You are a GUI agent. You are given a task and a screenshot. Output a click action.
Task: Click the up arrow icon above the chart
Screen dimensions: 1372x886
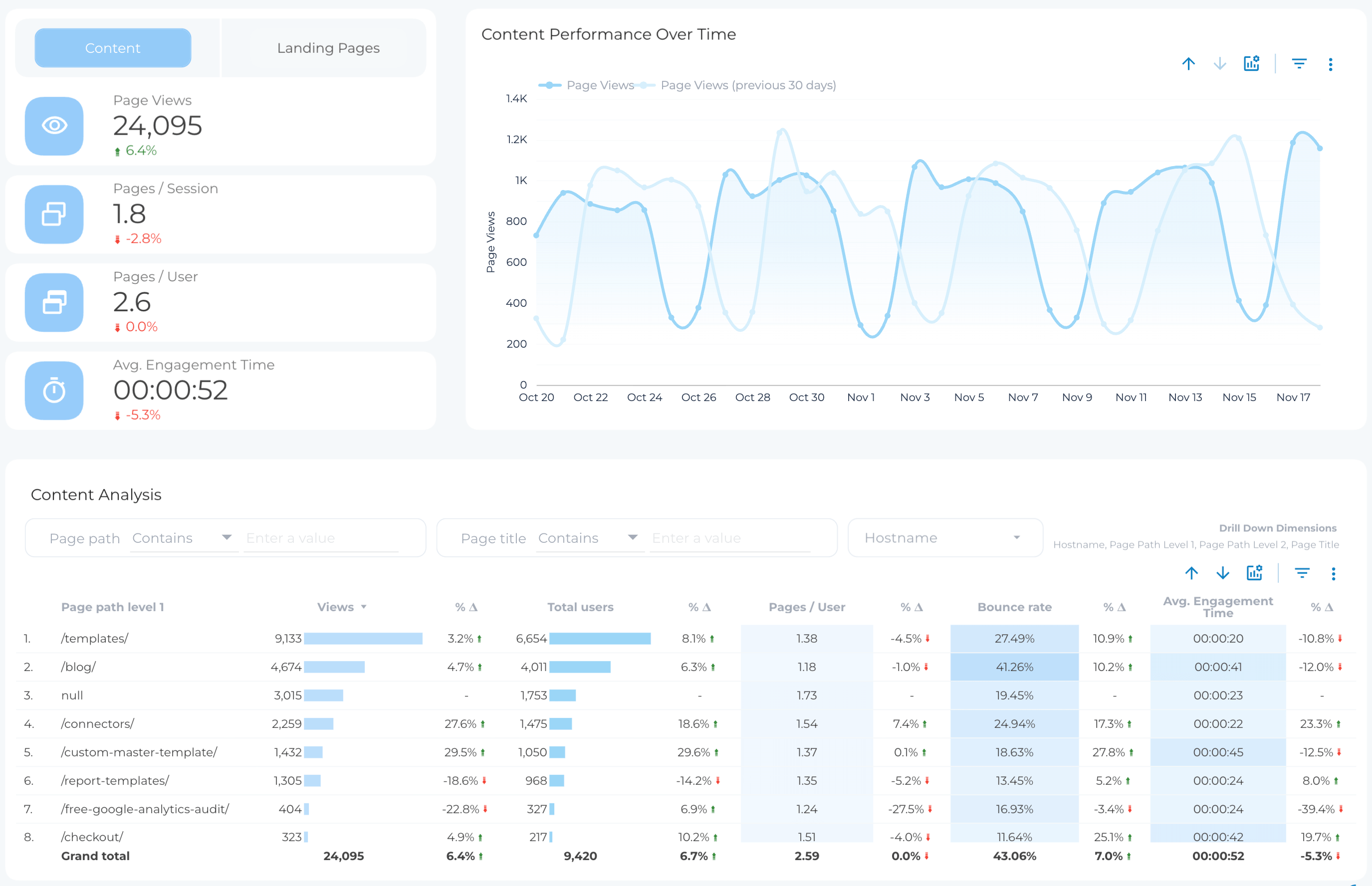pyautogui.click(x=1188, y=64)
